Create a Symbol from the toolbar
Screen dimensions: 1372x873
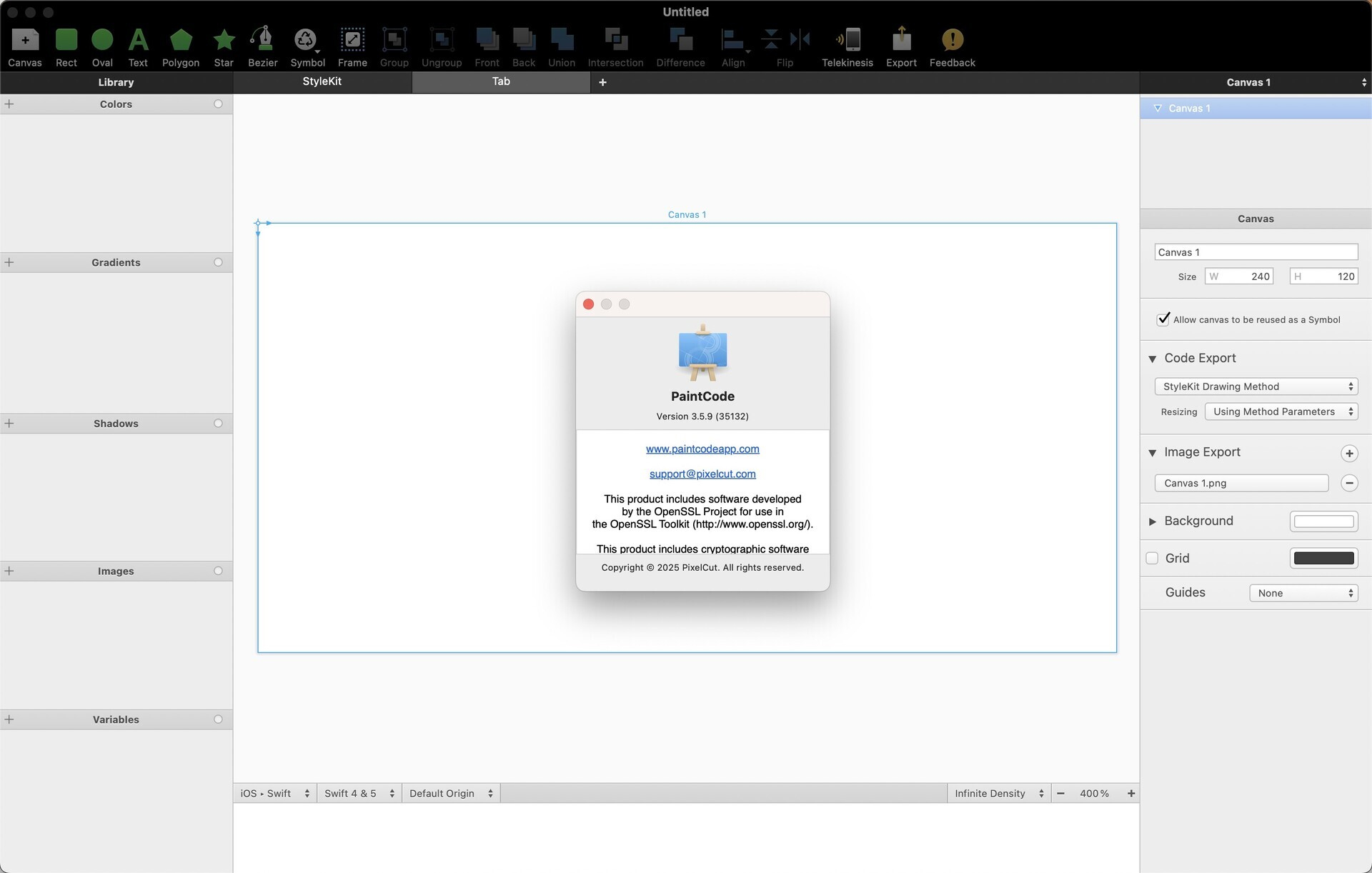(x=307, y=45)
